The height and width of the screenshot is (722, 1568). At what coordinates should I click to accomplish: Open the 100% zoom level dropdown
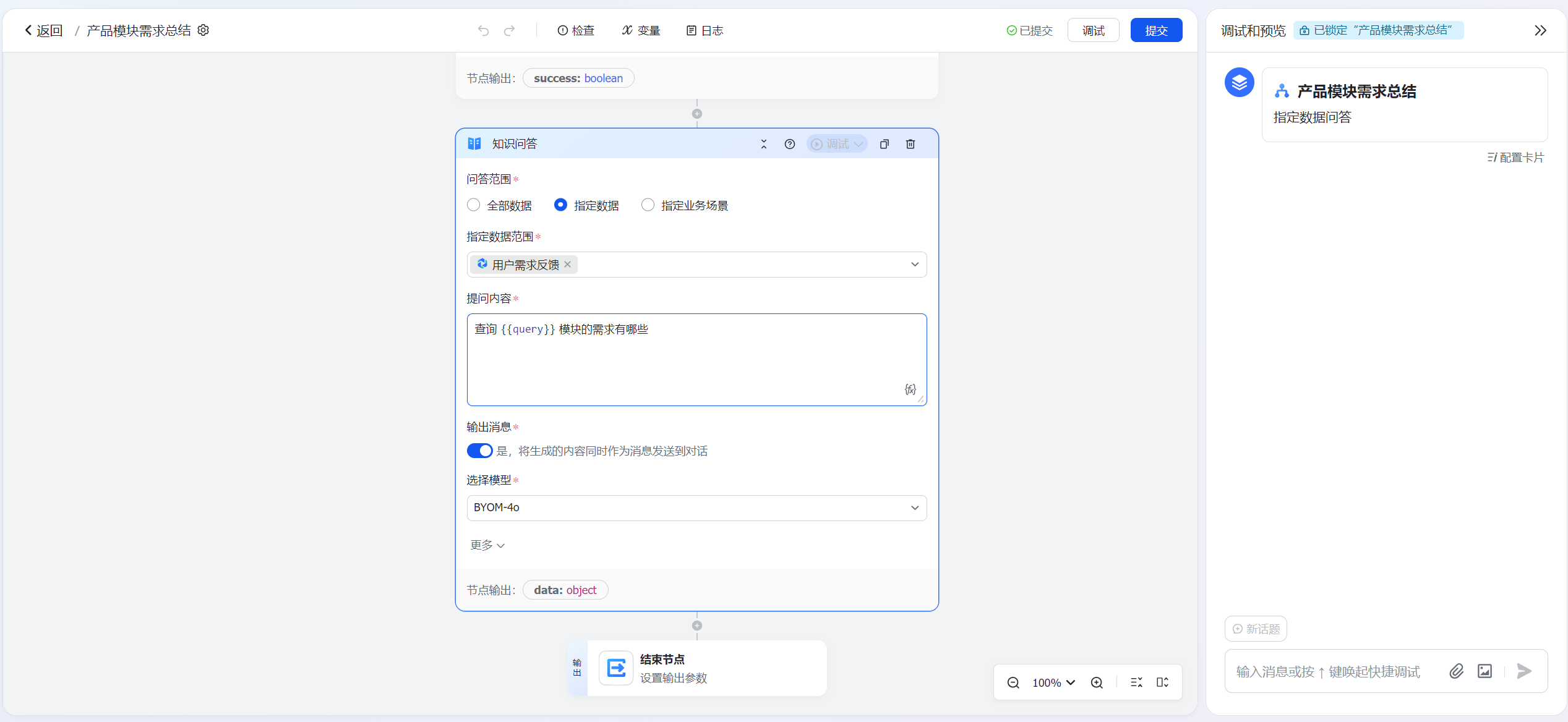1053,682
